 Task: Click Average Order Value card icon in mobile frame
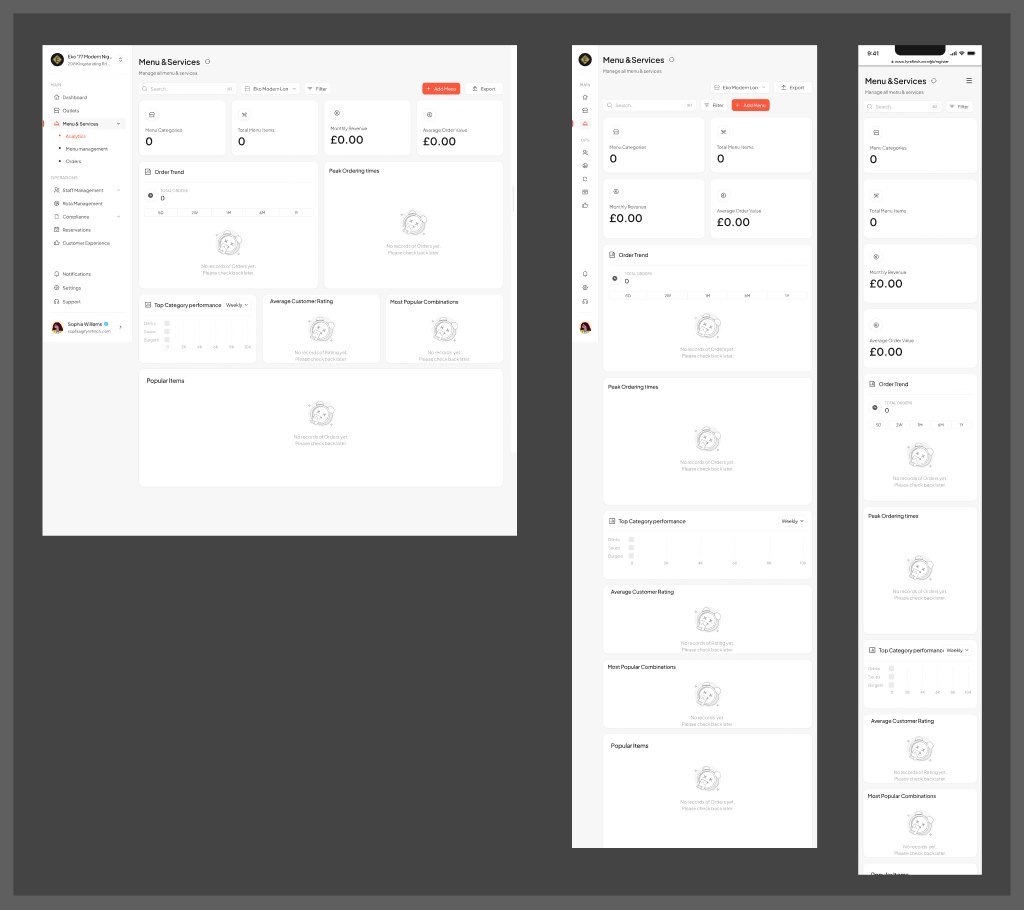pos(876,325)
